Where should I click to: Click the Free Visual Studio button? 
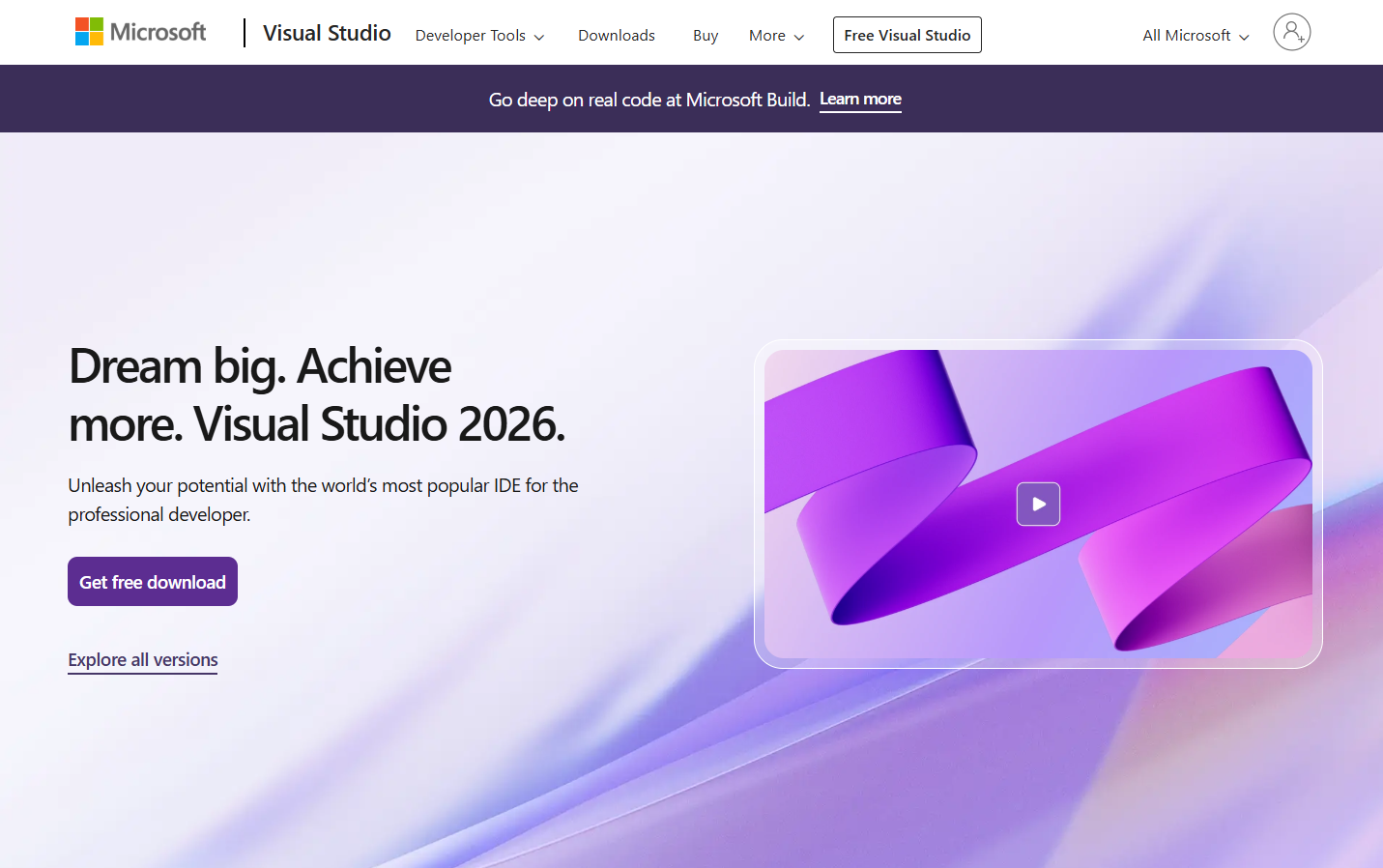908,35
